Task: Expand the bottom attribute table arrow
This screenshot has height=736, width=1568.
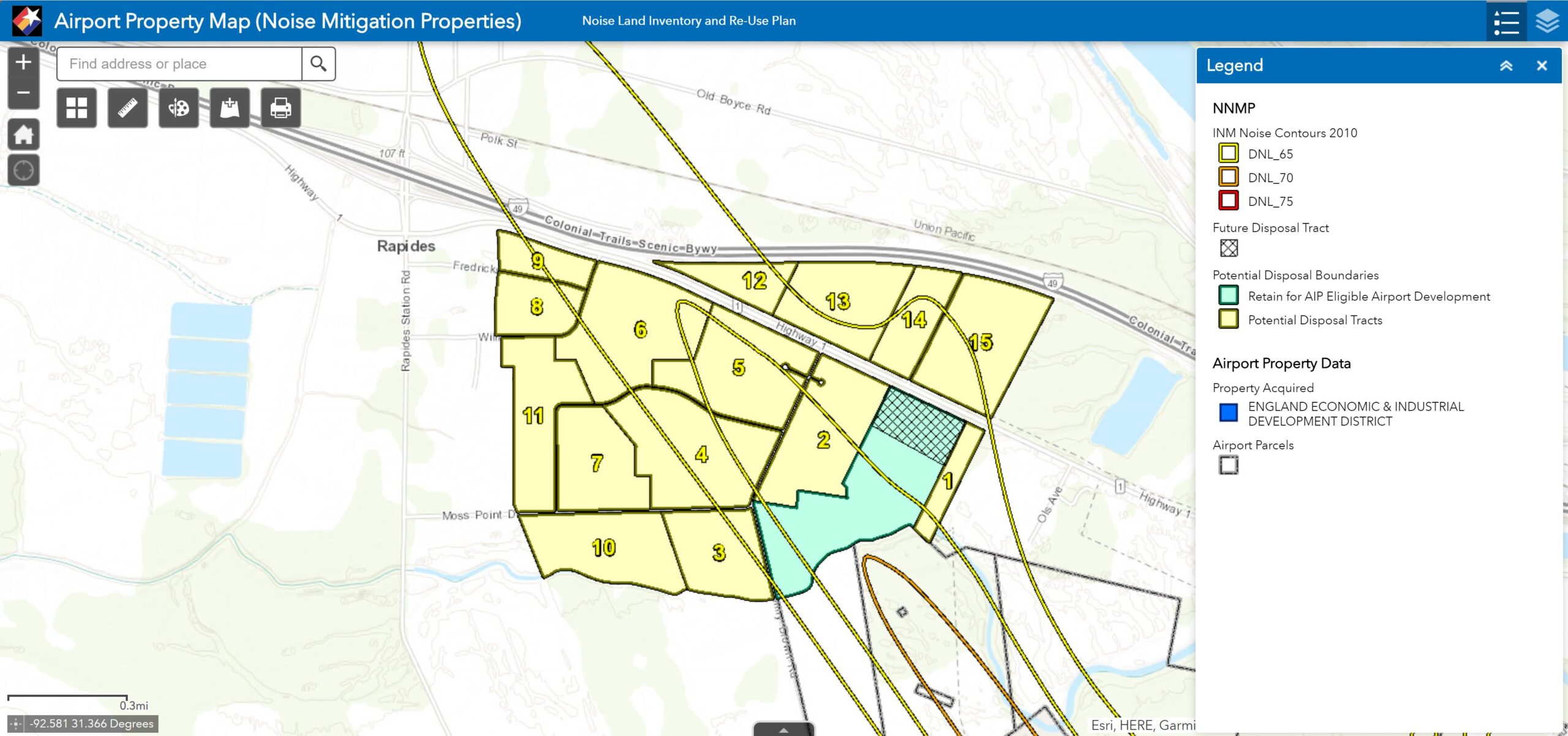Action: (x=783, y=729)
